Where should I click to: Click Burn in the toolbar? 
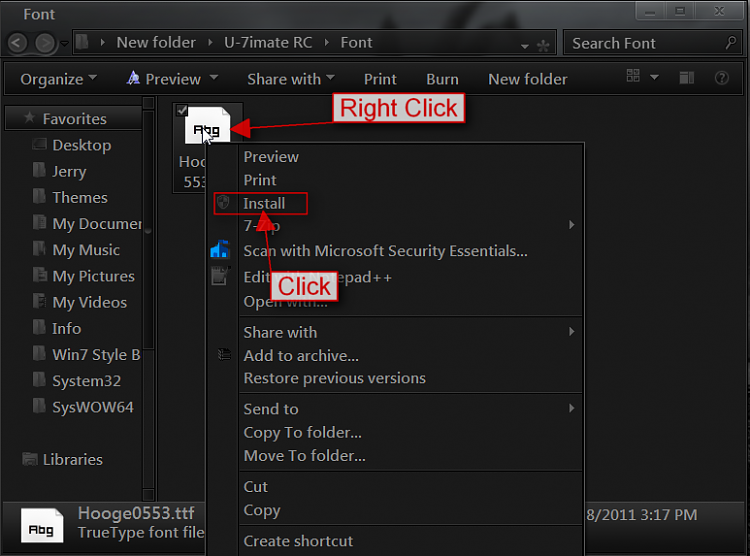(442, 79)
